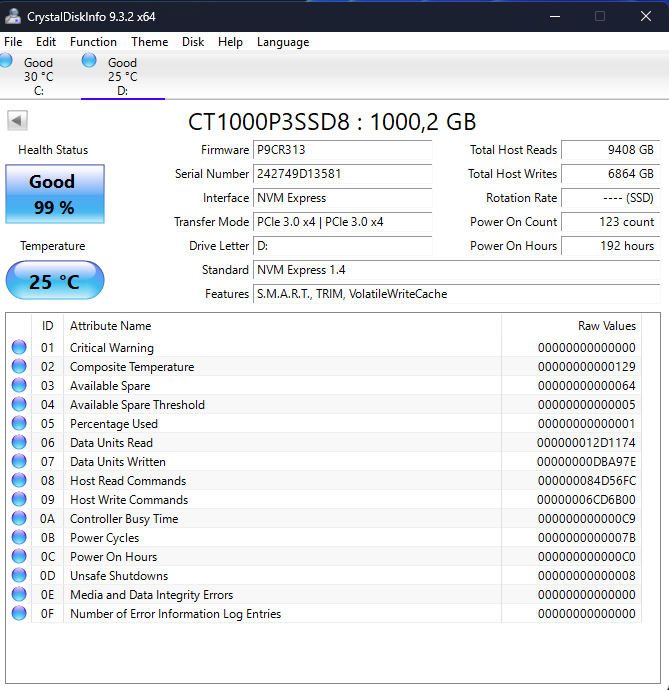This screenshot has width=669, height=690.
Task: Open the Language menu
Action: tap(283, 42)
